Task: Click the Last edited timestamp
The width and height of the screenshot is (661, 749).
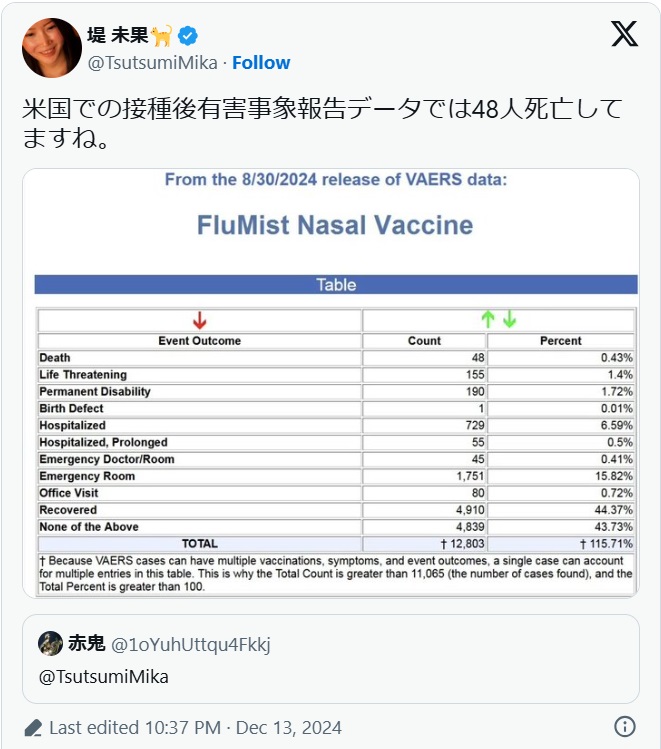Action: [x=195, y=728]
